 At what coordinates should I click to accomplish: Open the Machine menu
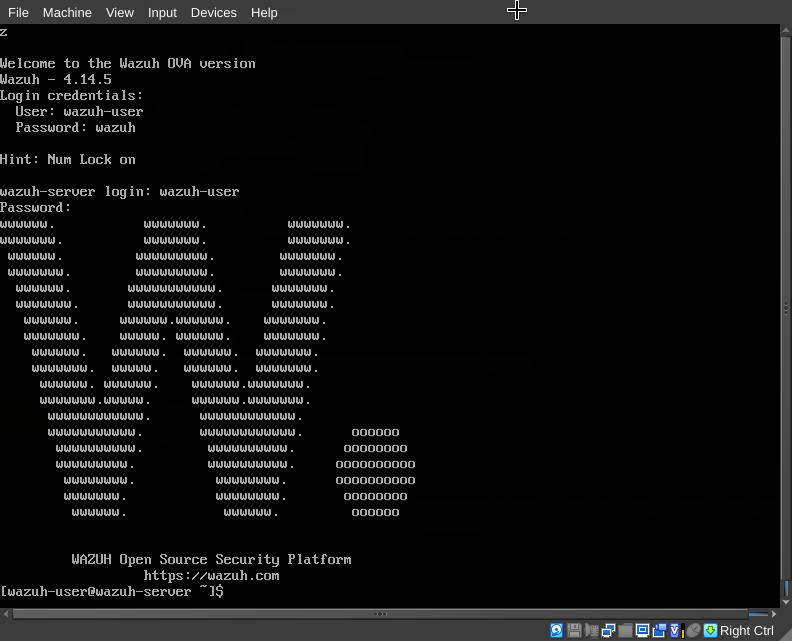[x=67, y=13]
